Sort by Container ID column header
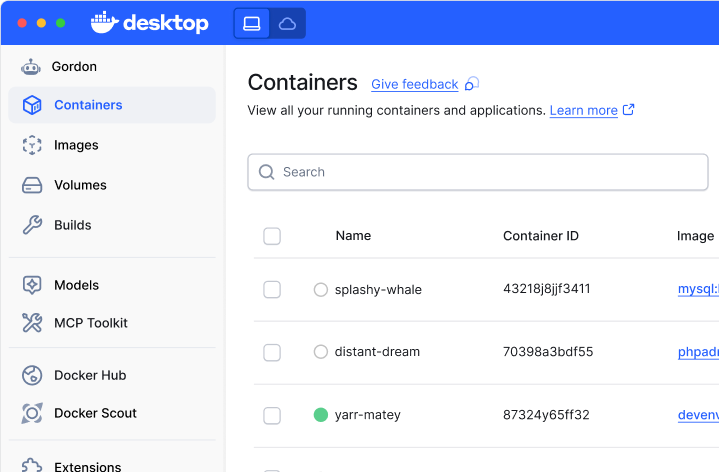 point(541,236)
